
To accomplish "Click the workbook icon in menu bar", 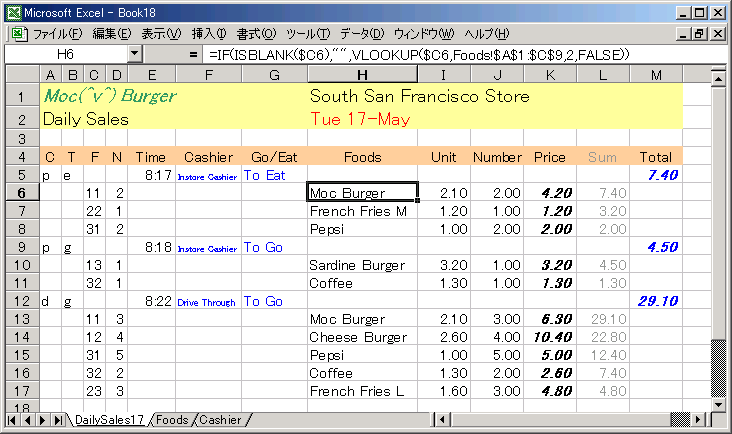I will tap(18, 34).
